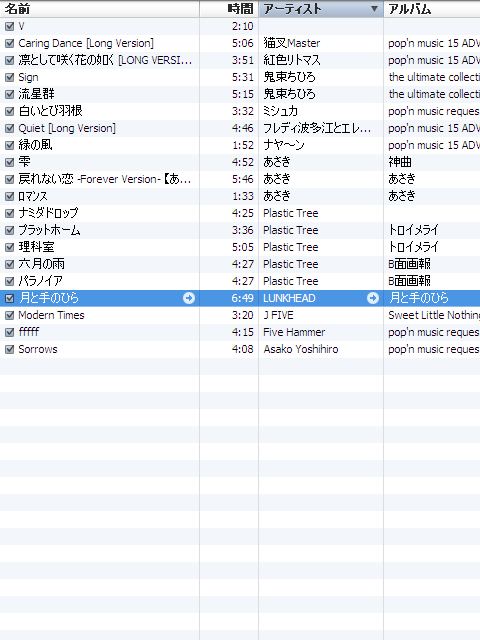Click artist name 猫叉Master
The height and width of the screenshot is (640, 480).
[x=292, y=43]
